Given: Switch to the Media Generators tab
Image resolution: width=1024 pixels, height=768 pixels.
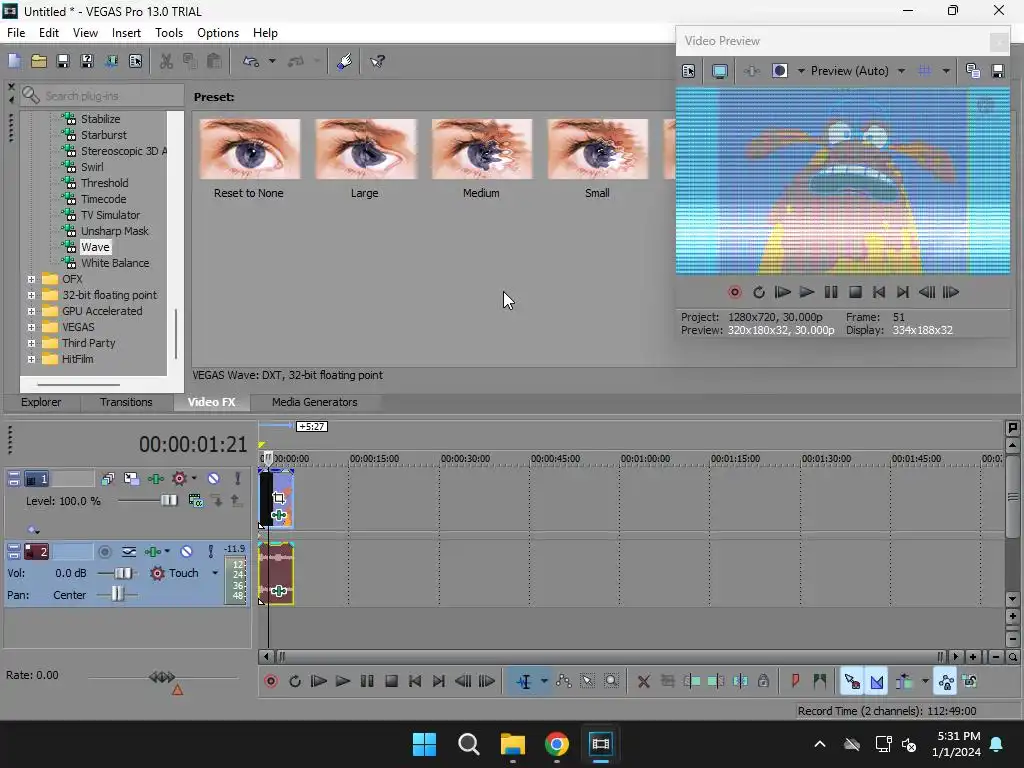Looking at the screenshot, I should (x=314, y=402).
